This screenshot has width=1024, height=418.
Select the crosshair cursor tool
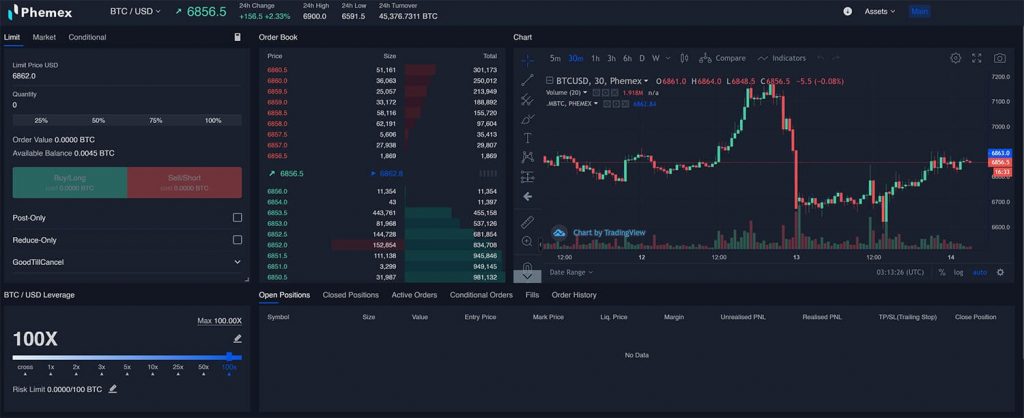528,61
